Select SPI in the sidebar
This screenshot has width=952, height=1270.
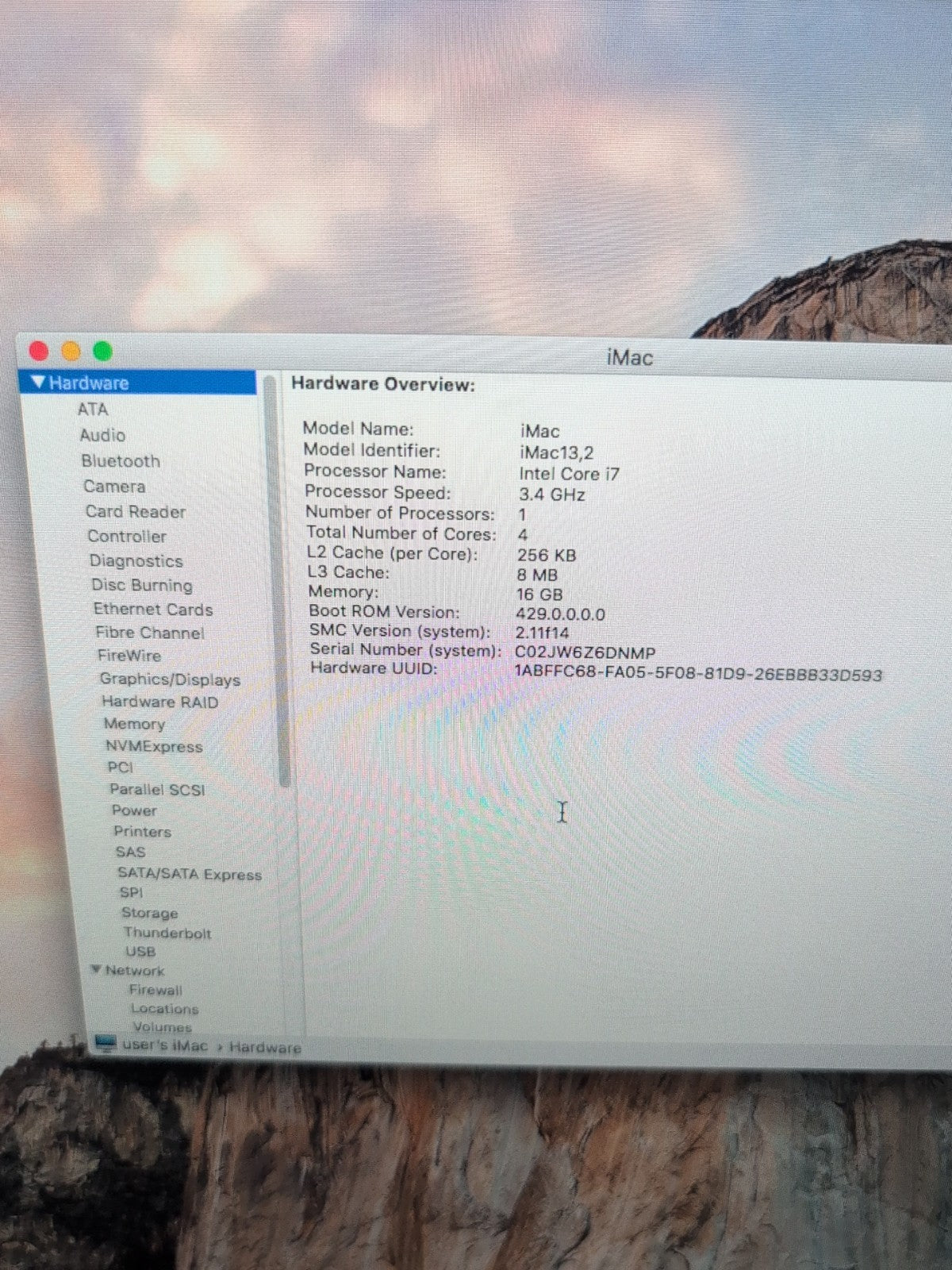pyautogui.click(x=132, y=893)
